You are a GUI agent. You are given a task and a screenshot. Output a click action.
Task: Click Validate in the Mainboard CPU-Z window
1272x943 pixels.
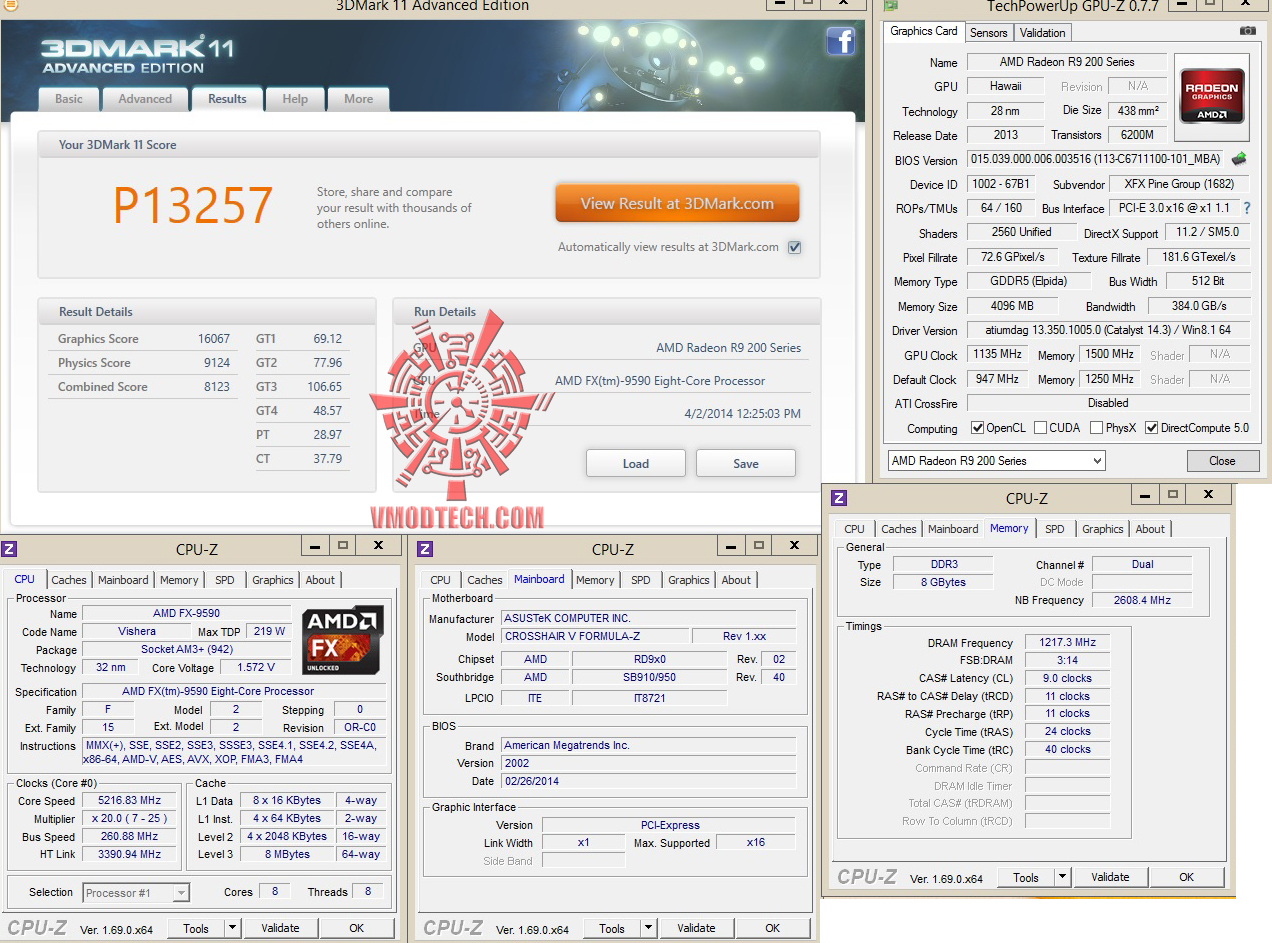click(696, 928)
